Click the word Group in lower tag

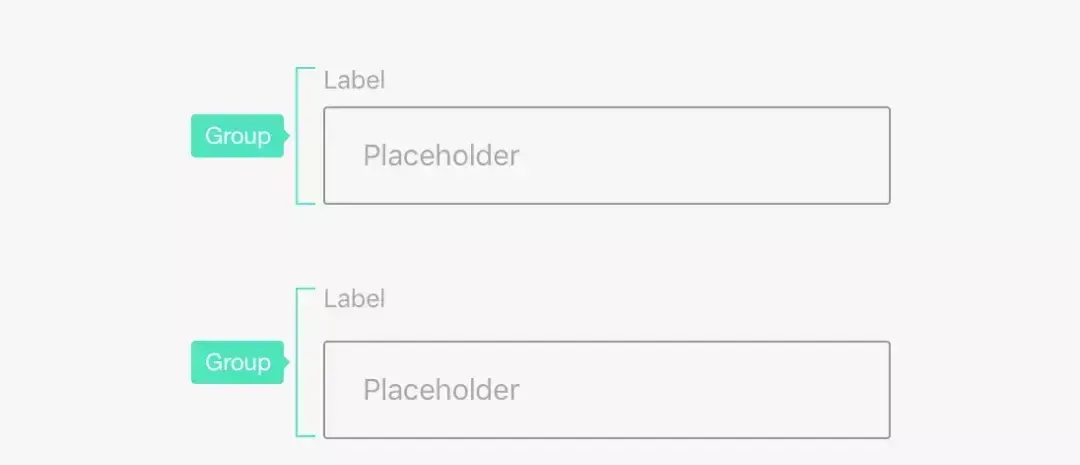coord(237,362)
